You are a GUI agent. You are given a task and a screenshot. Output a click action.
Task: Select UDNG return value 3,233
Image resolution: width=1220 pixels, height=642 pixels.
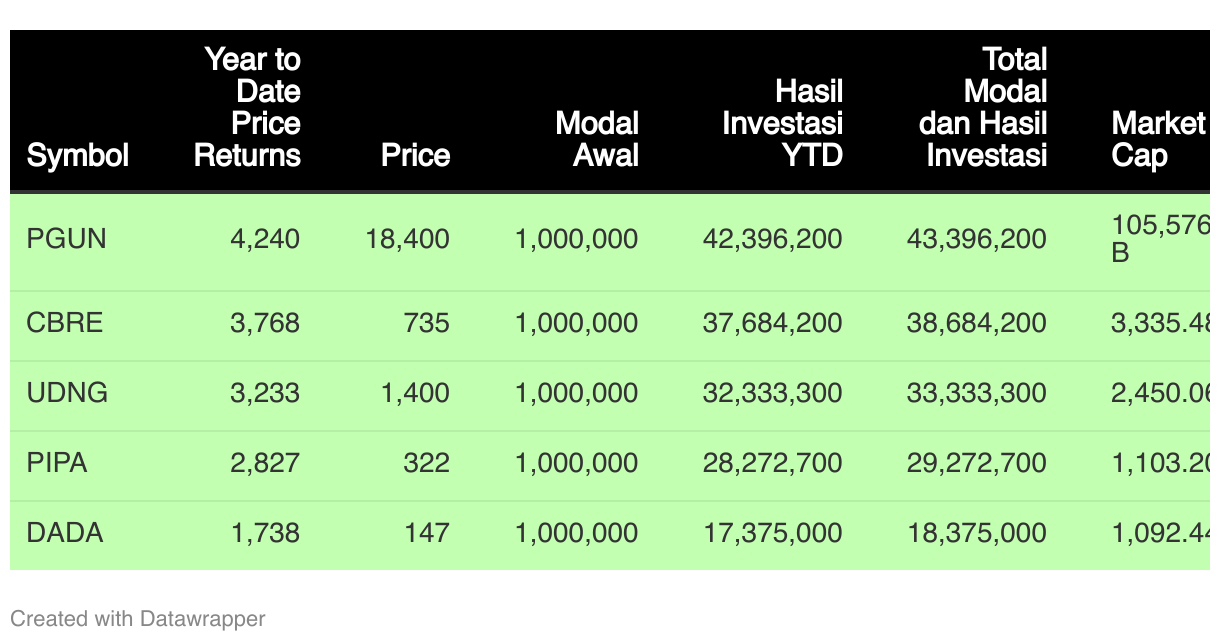(265, 393)
